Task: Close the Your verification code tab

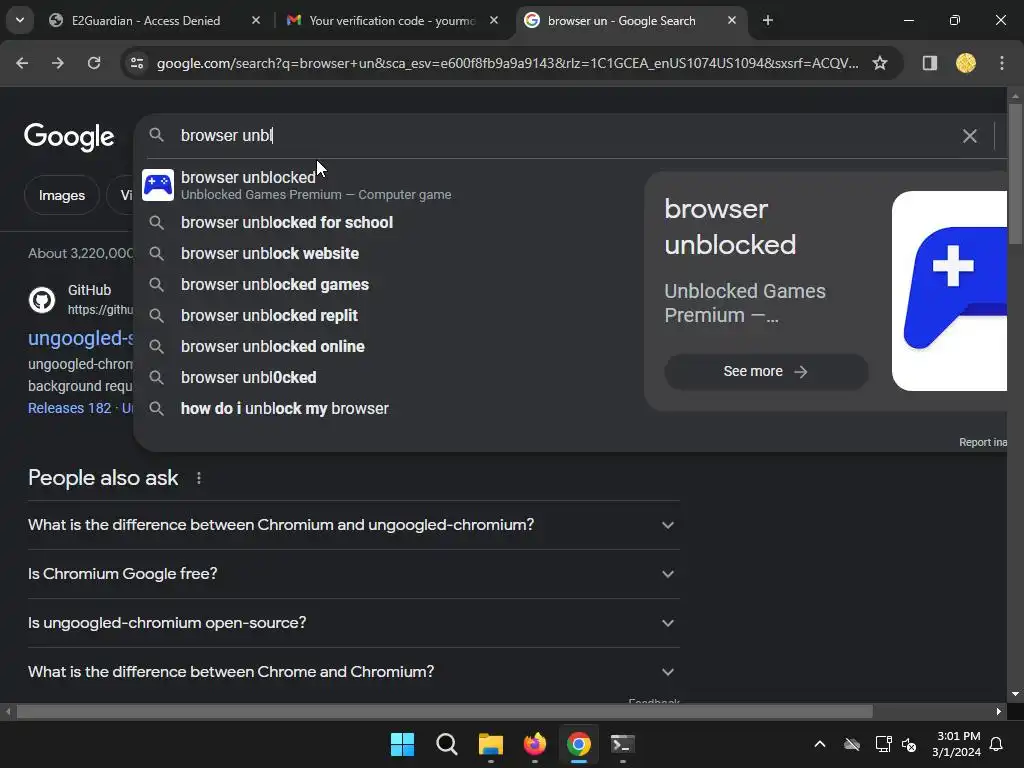Action: pyautogui.click(x=494, y=20)
